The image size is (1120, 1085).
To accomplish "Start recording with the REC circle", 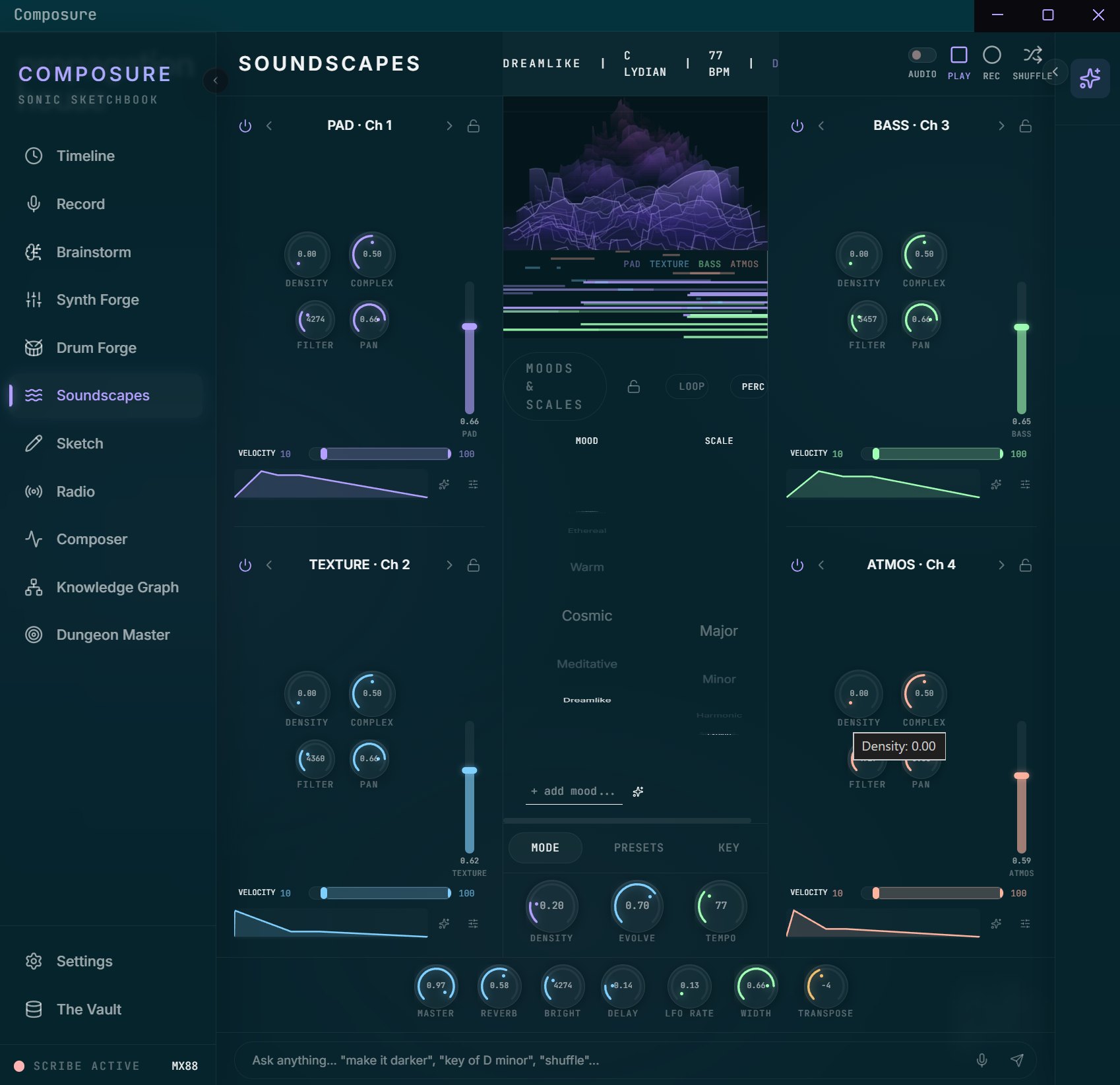I will [991, 55].
